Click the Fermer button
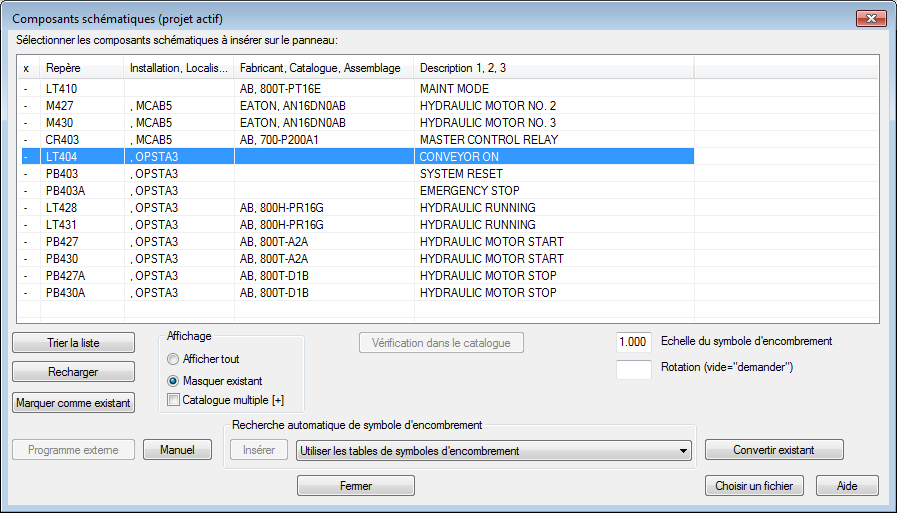Screen dimensions: 897x513 point(356,486)
